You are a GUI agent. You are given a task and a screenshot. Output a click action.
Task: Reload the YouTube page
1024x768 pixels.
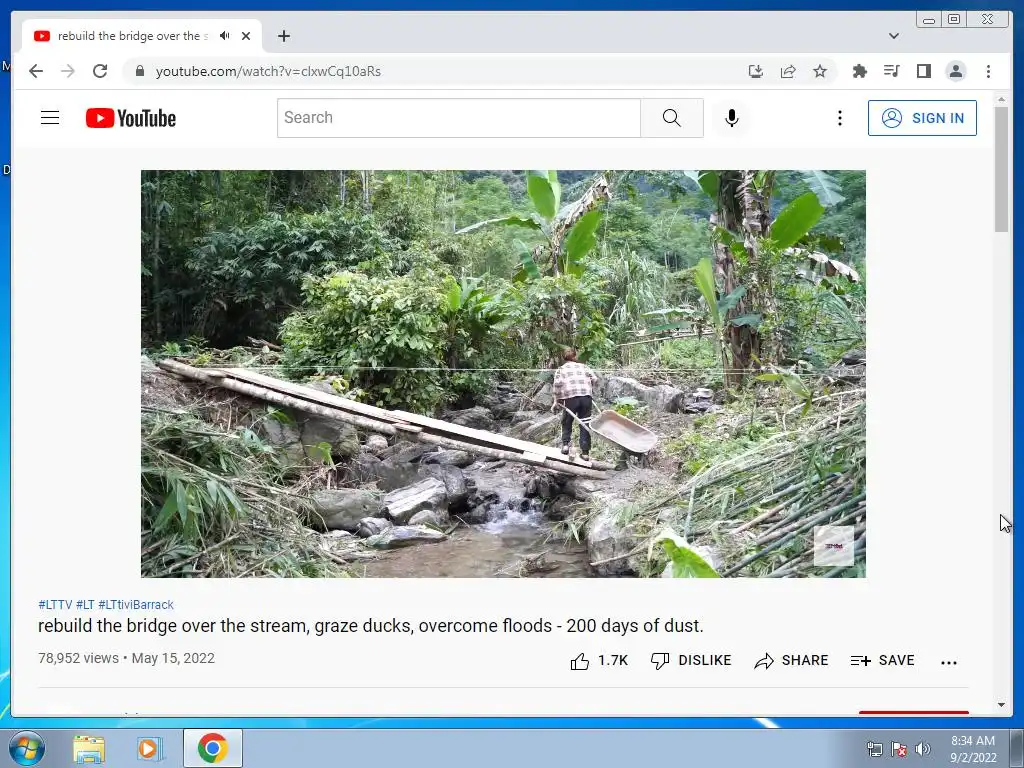click(x=100, y=71)
